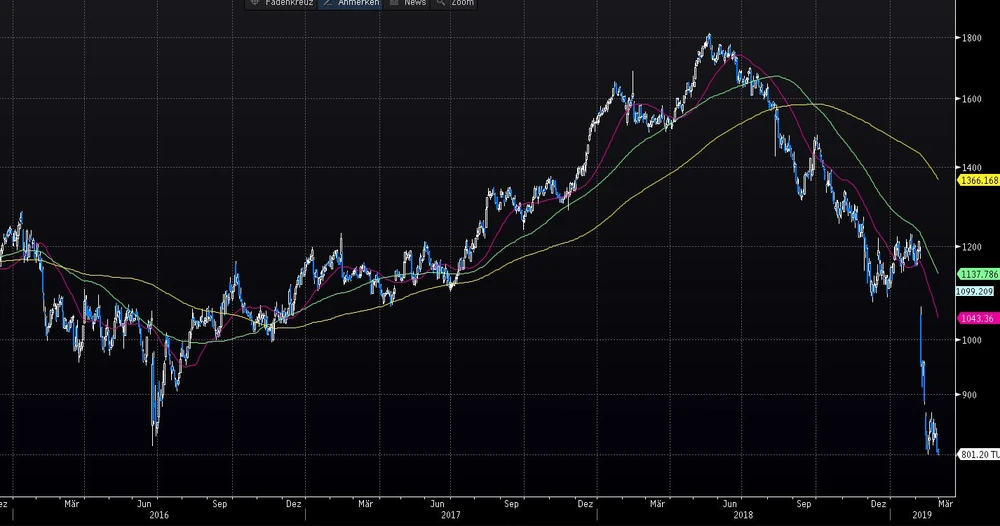Click the 1800 price axis label
Screen dimensions: 1000x526
(x=972, y=39)
